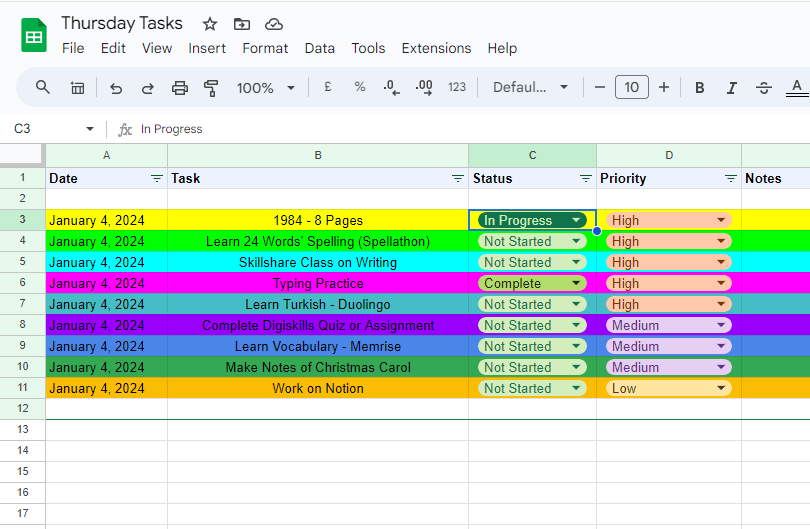Open the File menu

[x=73, y=48]
